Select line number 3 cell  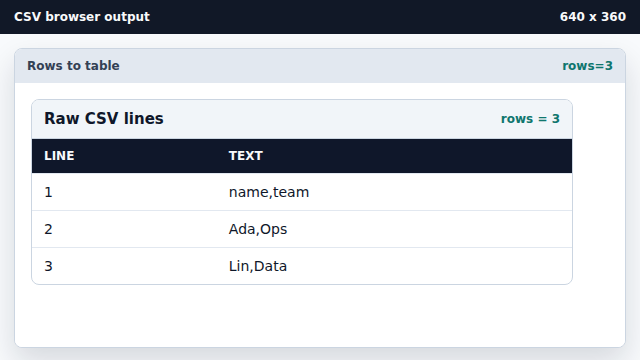click(124, 266)
